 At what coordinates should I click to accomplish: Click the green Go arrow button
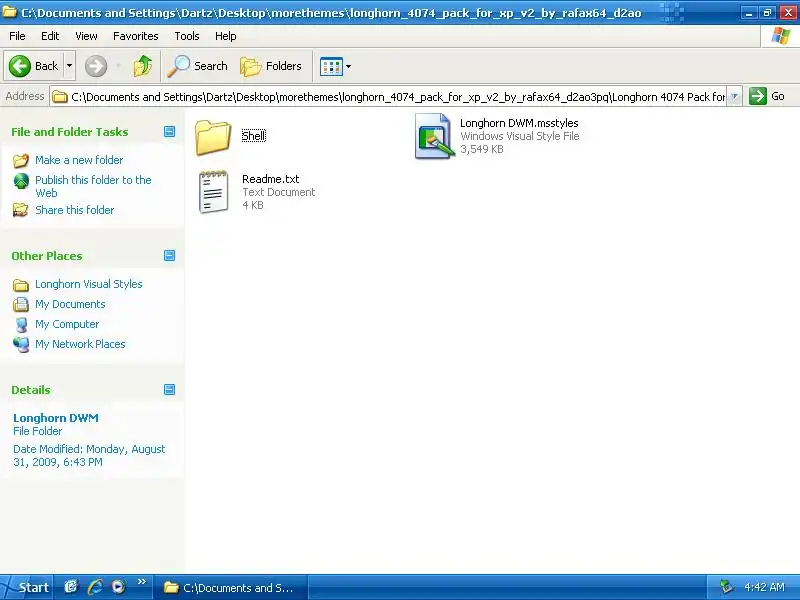coord(758,96)
